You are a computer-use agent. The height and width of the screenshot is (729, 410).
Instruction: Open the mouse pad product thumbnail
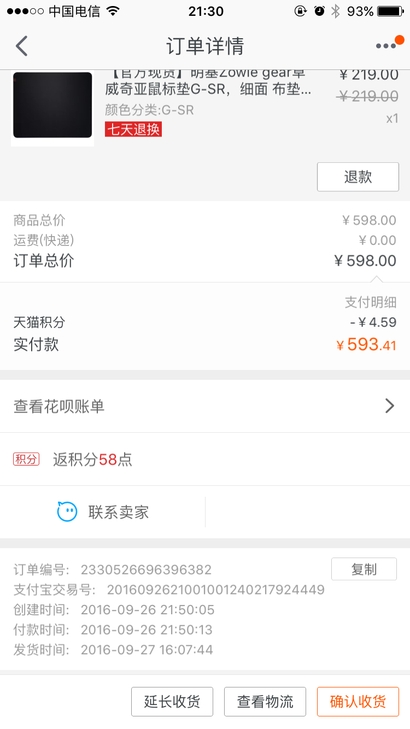point(53,105)
